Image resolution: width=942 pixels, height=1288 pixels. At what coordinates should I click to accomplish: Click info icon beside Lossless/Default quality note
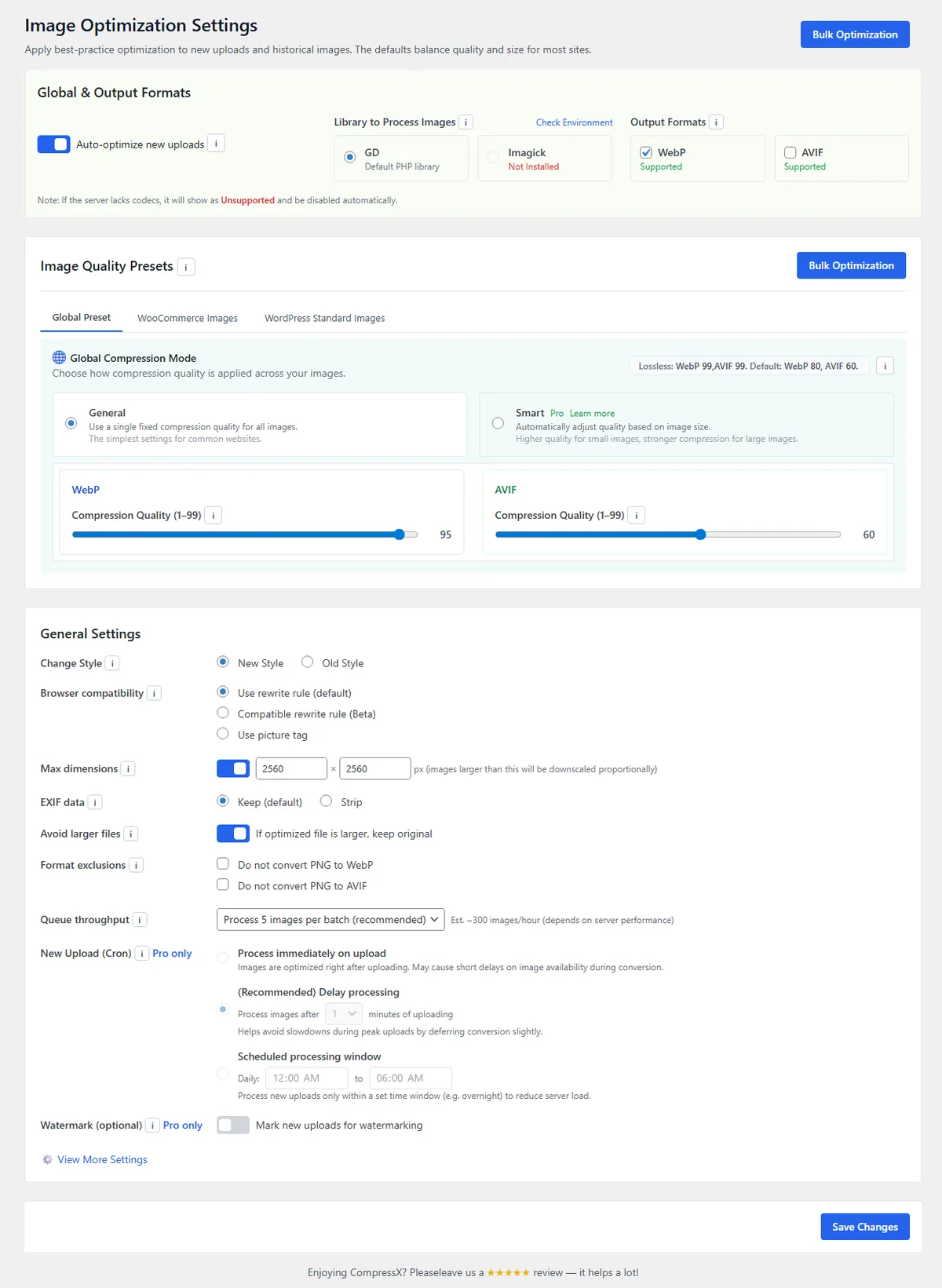point(885,366)
